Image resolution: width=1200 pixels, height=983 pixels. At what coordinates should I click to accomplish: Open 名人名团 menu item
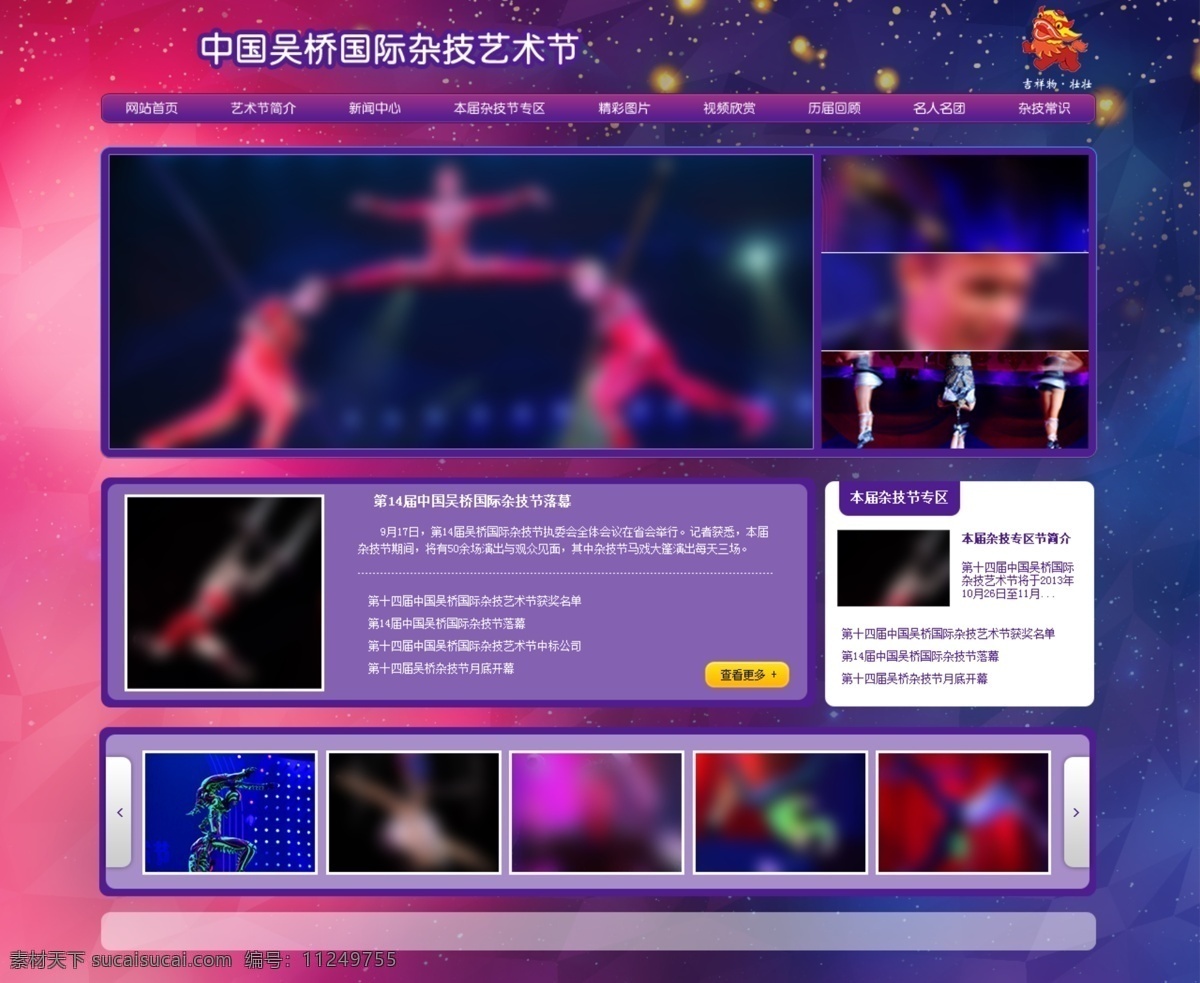pyautogui.click(x=939, y=108)
